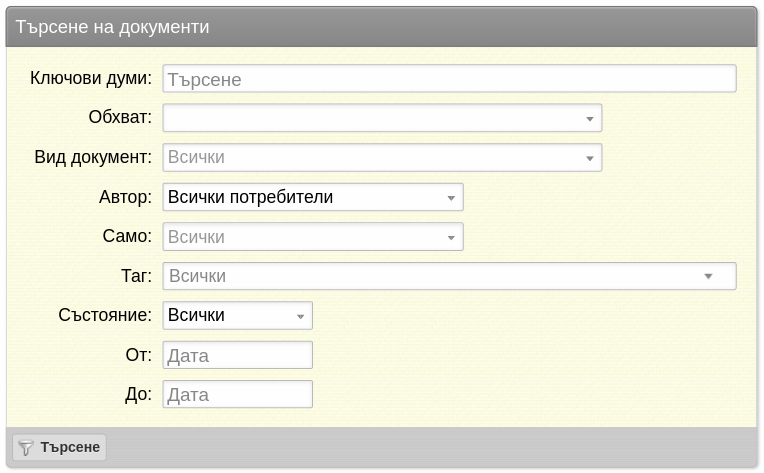Open the Само combo box field
Image resolution: width=764 pixels, height=473 pixels.
click(313, 237)
